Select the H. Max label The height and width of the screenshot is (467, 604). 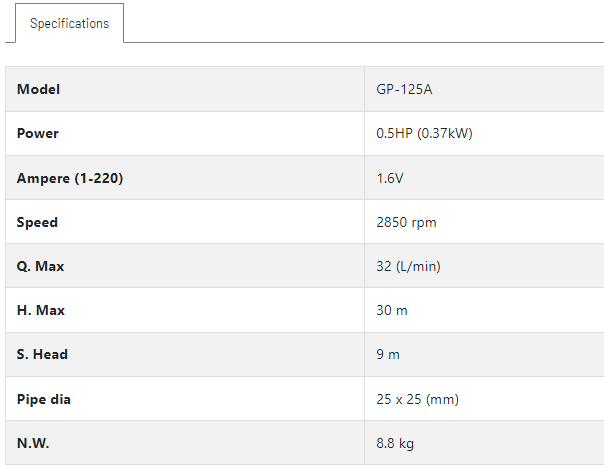coord(41,310)
